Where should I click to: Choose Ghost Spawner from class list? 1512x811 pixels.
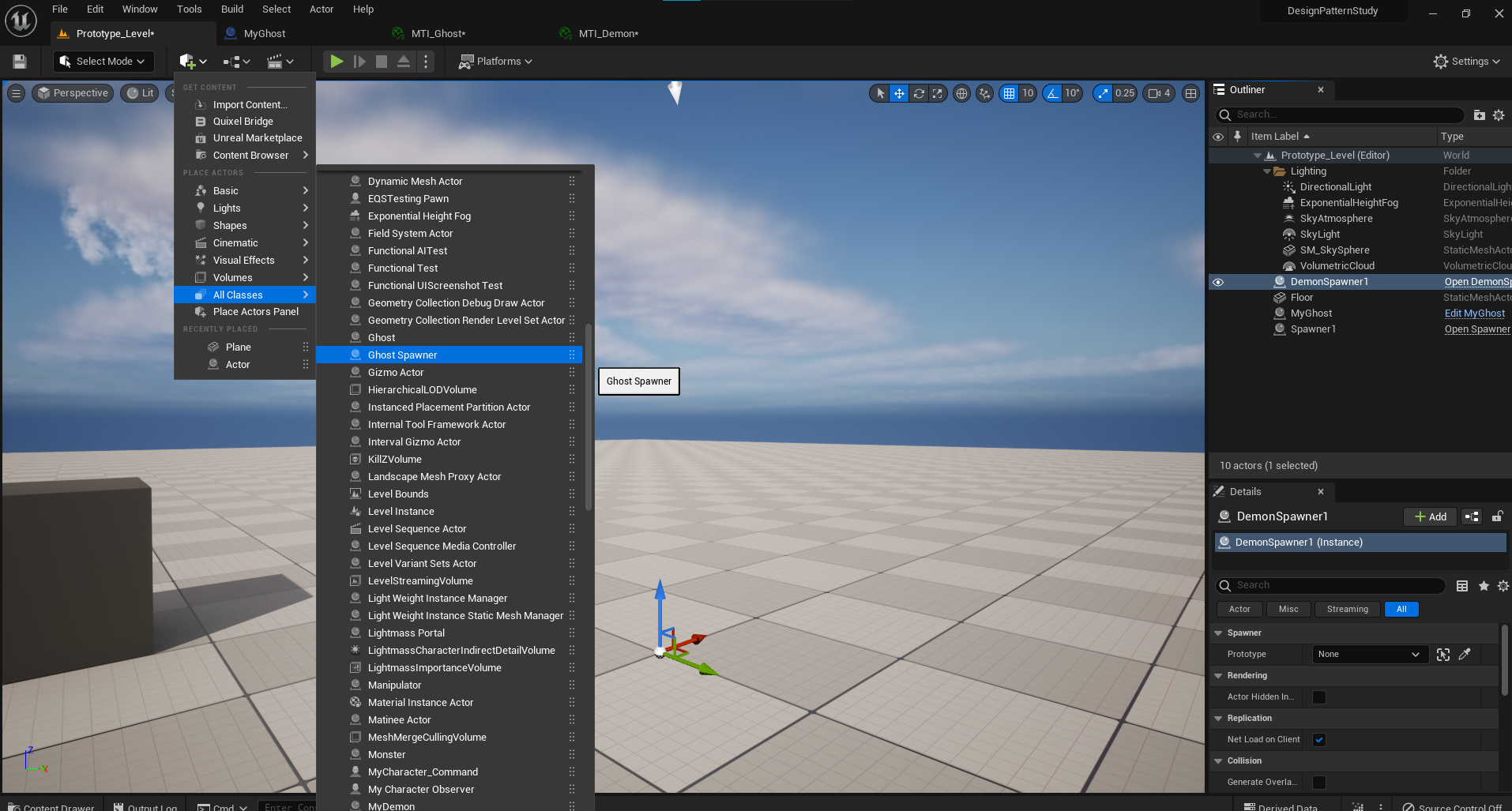(449, 355)
